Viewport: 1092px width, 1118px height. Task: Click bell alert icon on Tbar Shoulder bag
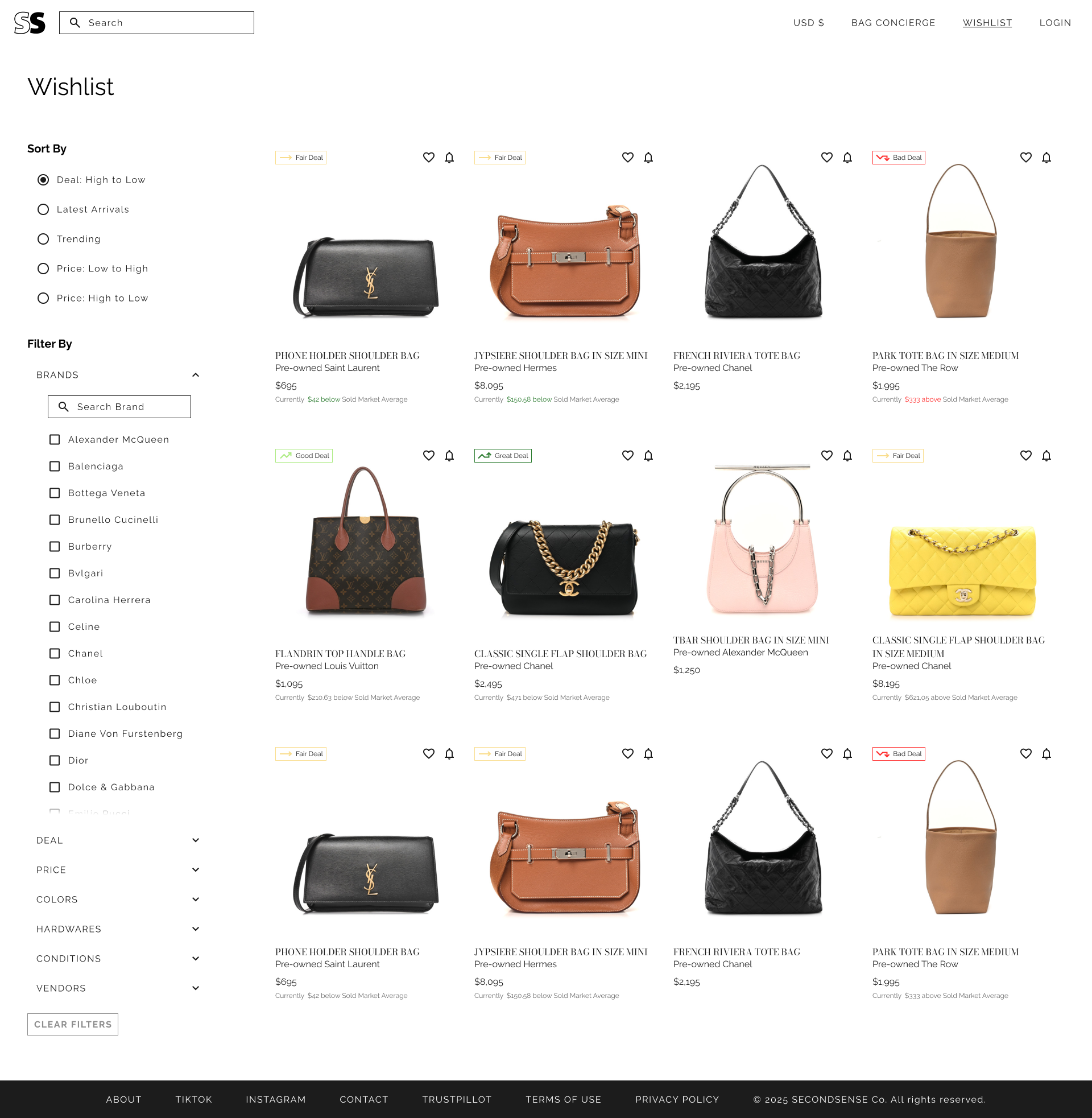[847, 456]
